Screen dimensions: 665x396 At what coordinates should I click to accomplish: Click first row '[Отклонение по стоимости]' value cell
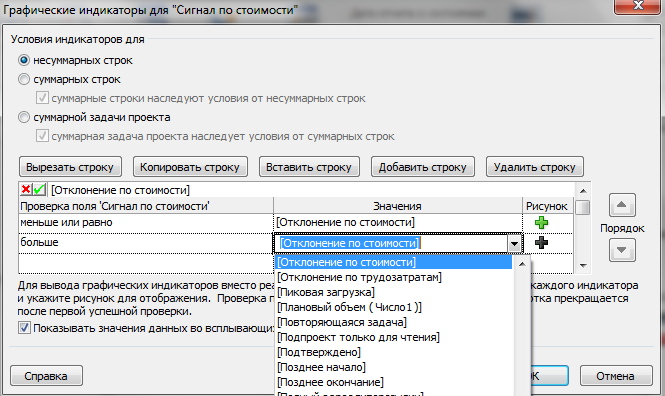398,223
